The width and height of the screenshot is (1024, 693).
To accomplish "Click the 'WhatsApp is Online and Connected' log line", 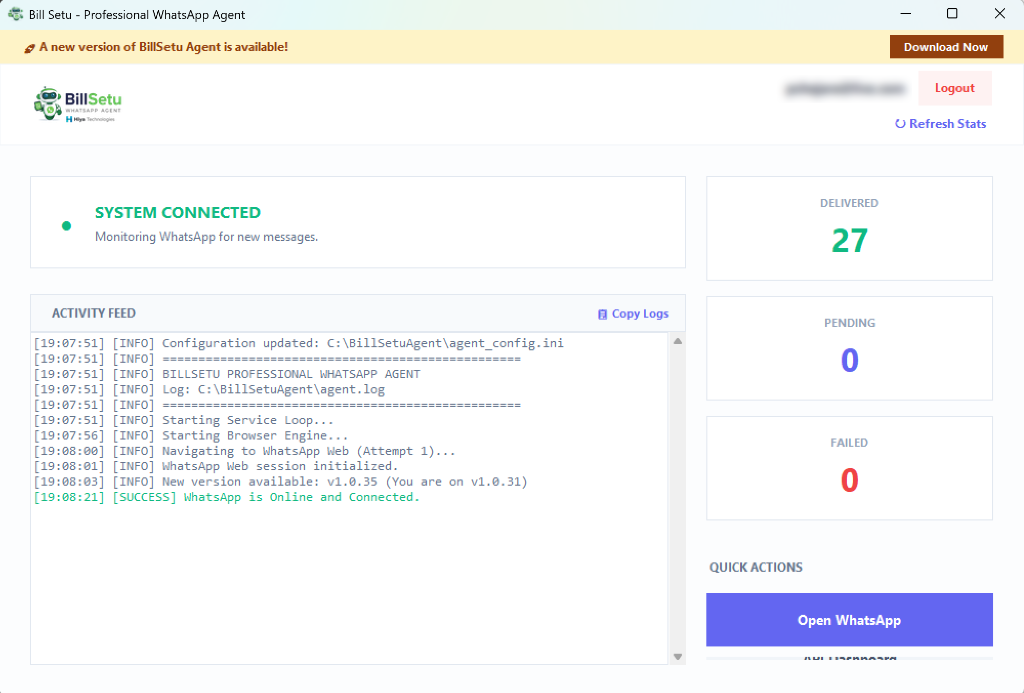I will [x=227, y=497].
